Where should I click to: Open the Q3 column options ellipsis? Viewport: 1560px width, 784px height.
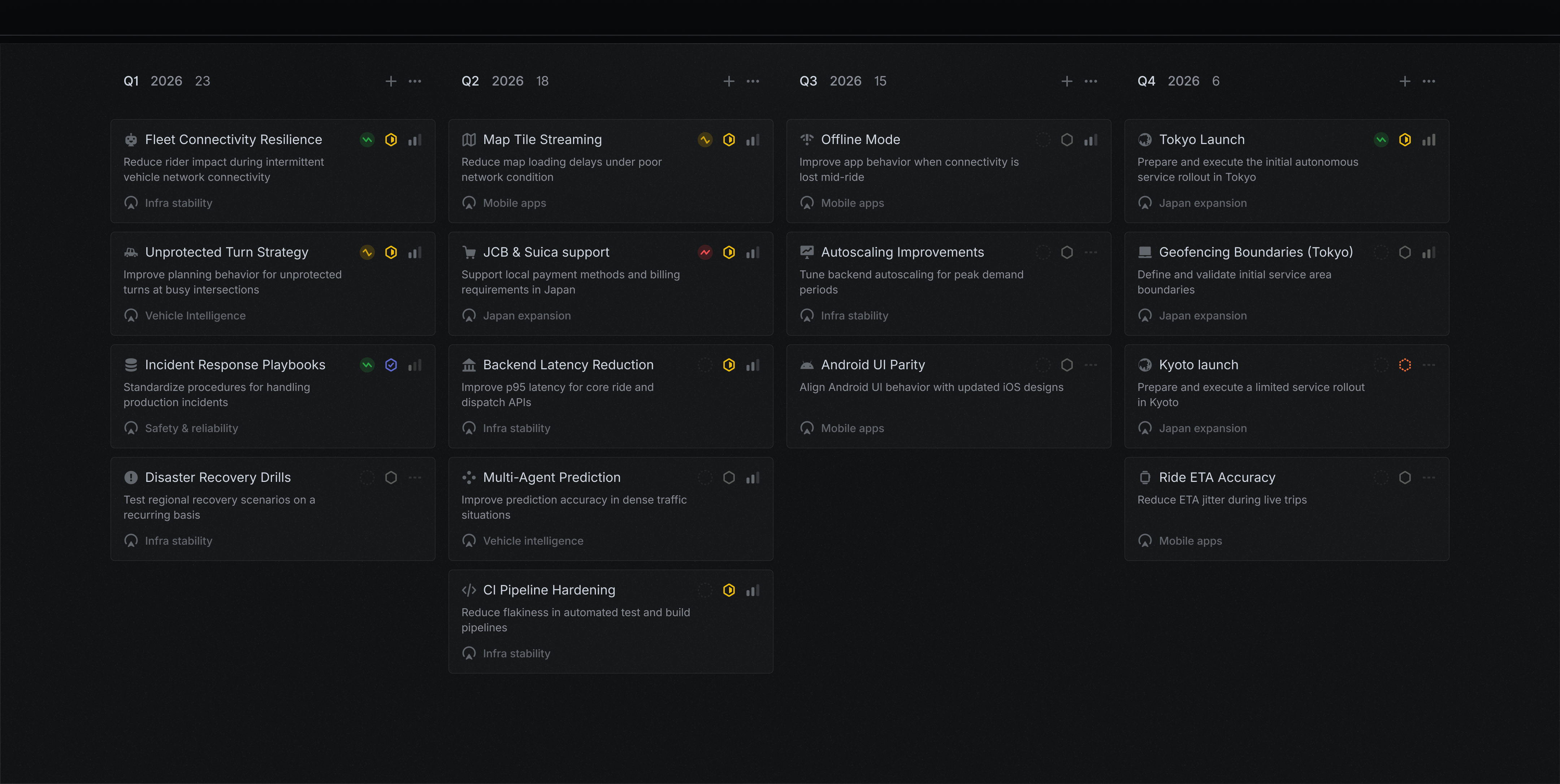(x=1090, y=81)
